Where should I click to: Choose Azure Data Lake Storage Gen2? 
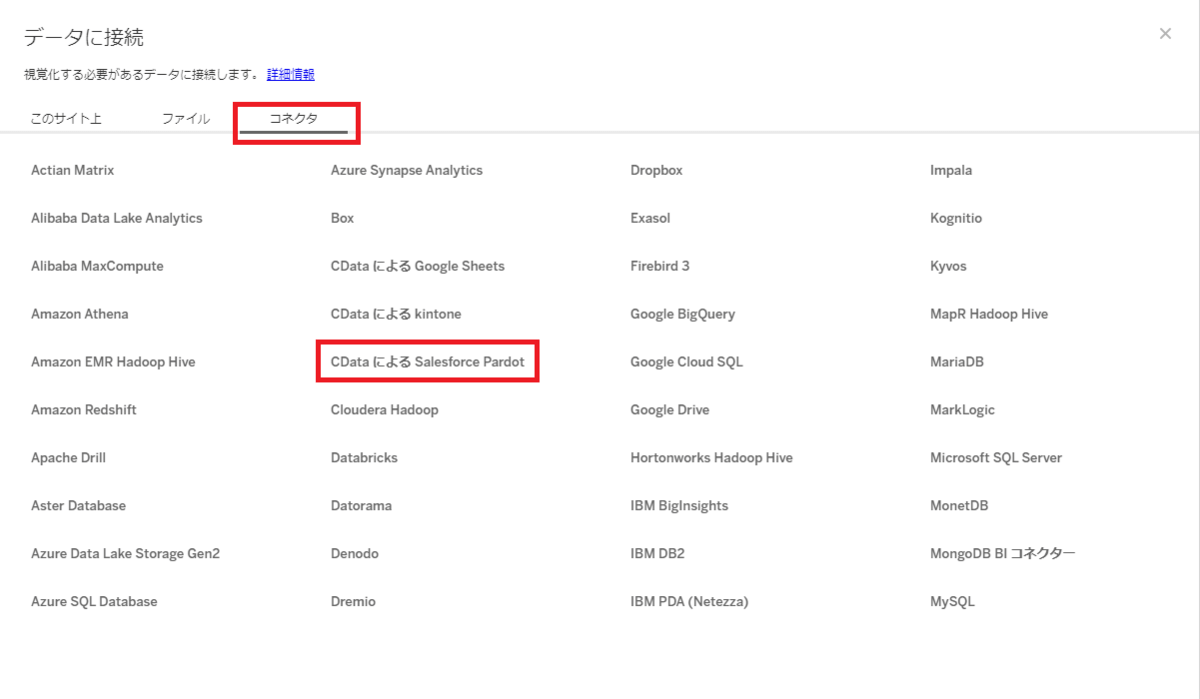click(125, 554)
